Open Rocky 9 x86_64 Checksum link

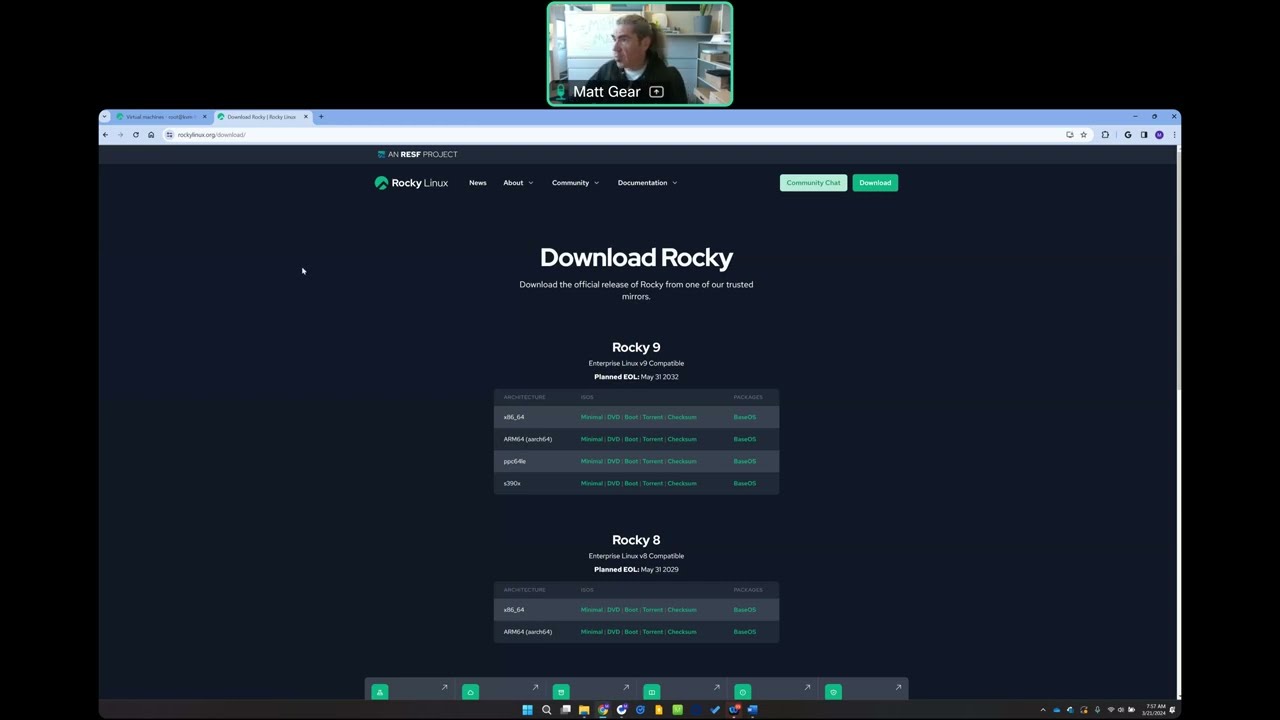[x=682, y=417]
